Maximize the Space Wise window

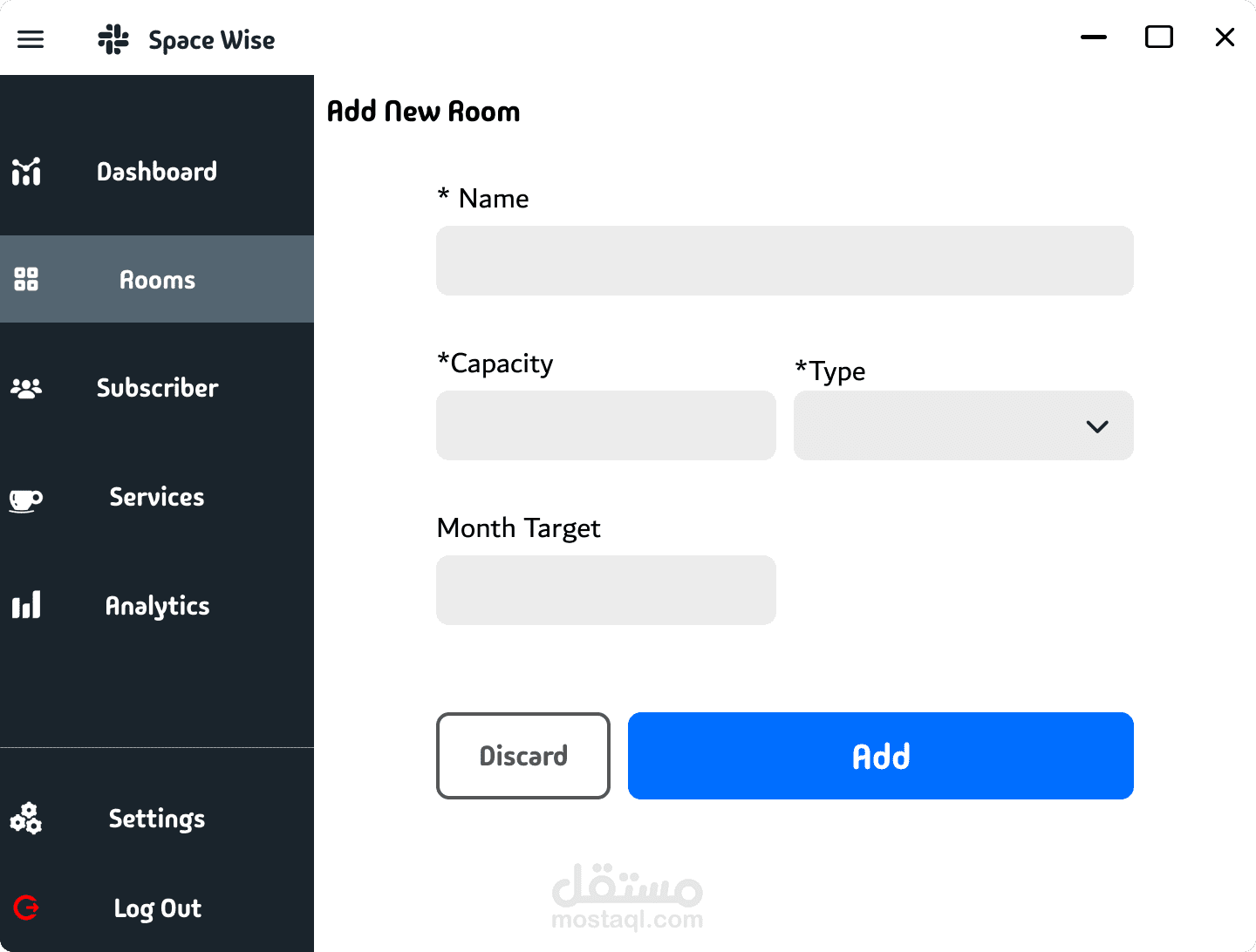(x=1159, y=37)
